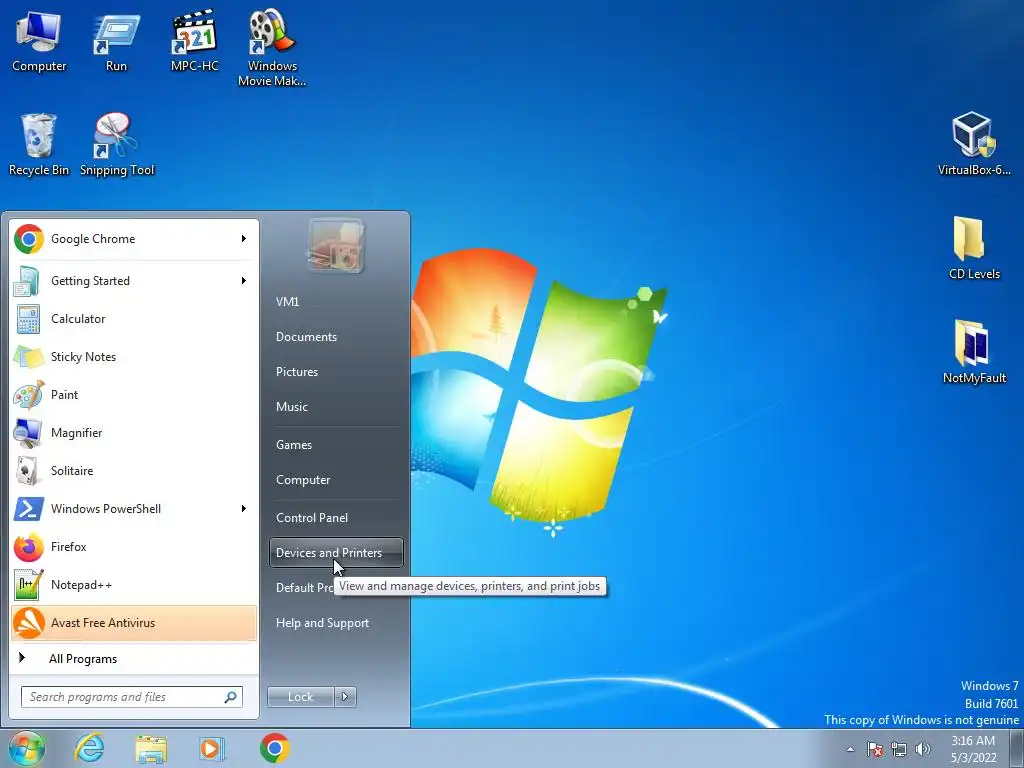1024x768 pixels.
Task: Open the shutdown options arrow next to Lock
Action: [x=345, y=697]
